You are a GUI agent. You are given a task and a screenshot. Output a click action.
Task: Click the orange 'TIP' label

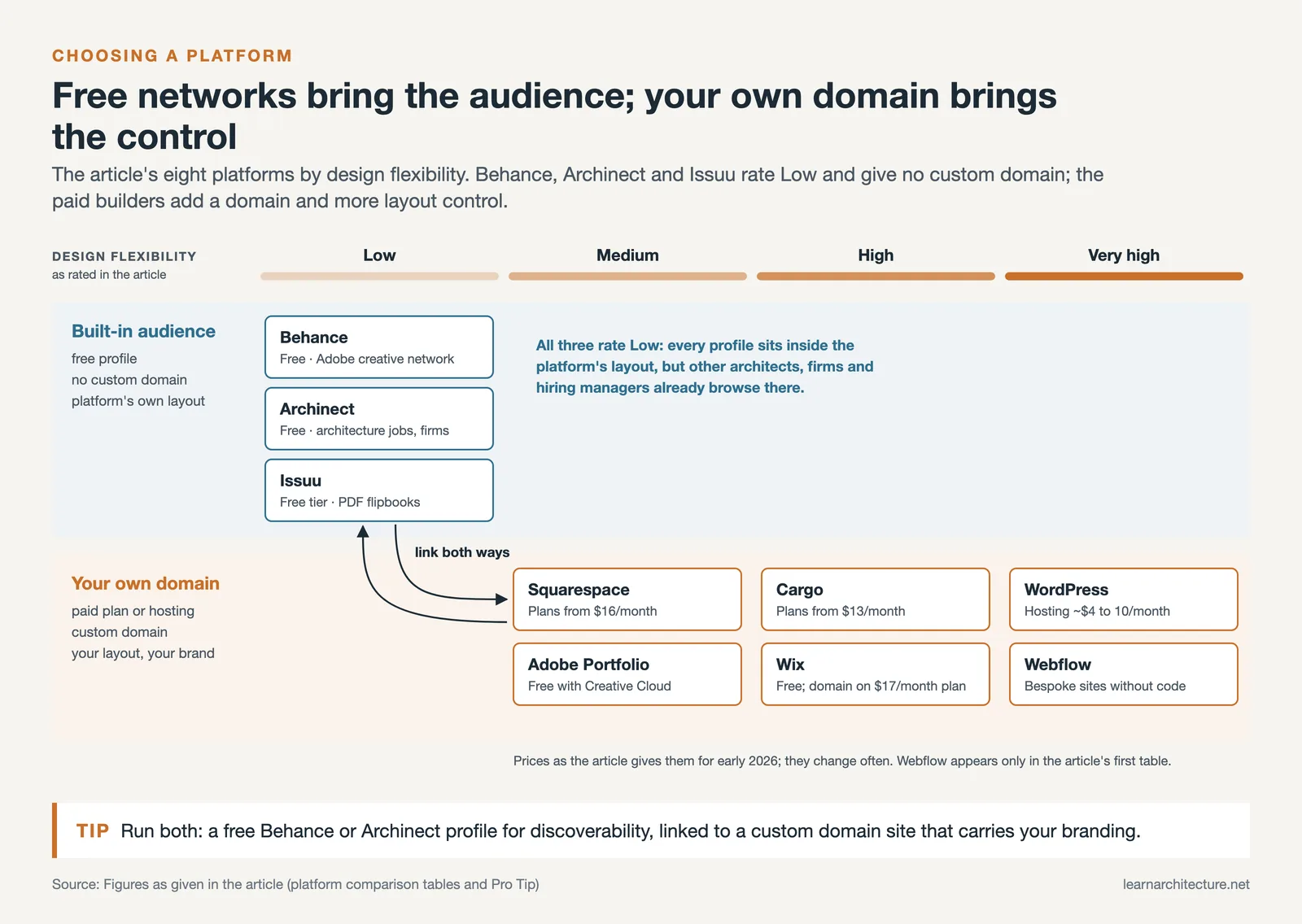click(x=92, y=830)
